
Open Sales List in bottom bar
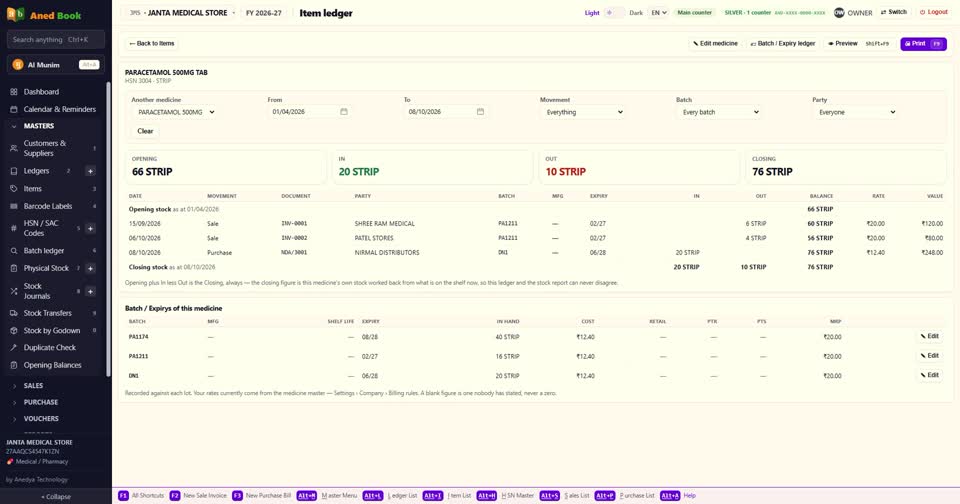click(x=564, y=495)
